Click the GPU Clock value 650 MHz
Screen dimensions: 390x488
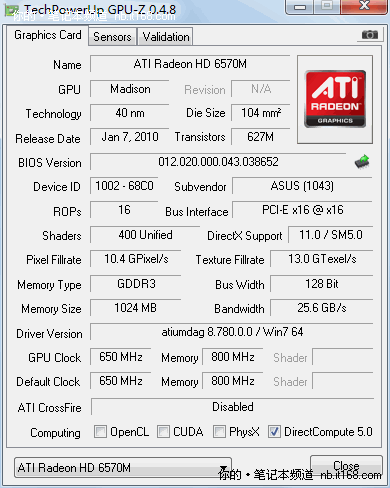121,357
